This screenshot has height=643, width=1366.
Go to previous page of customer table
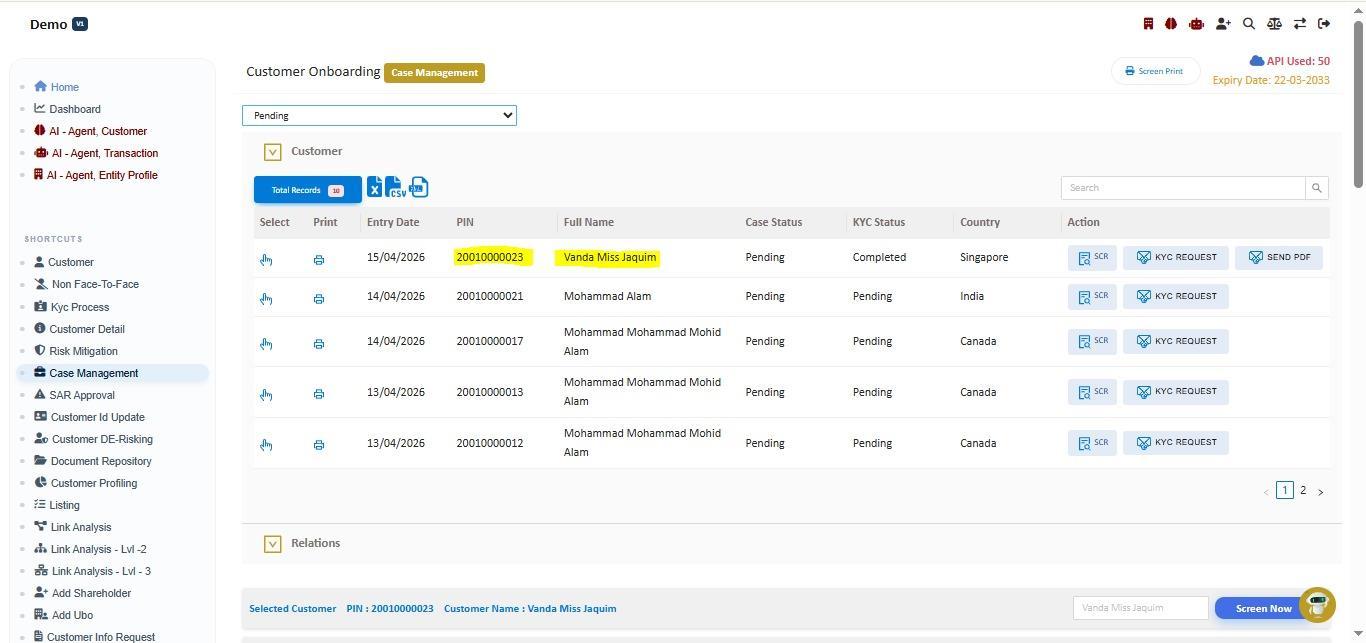tap(1266, 491)
